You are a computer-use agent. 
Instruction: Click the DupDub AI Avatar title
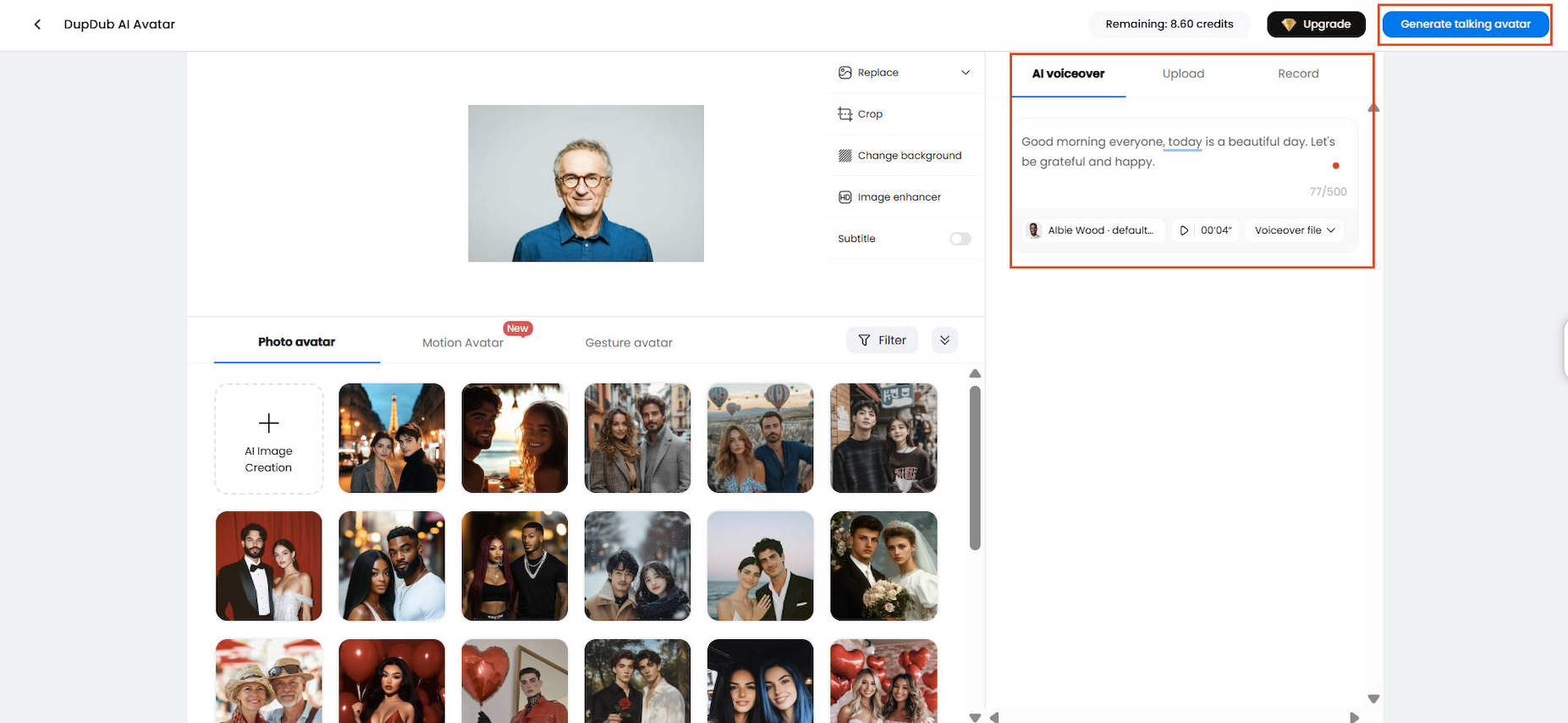click(x=119, y=25)
